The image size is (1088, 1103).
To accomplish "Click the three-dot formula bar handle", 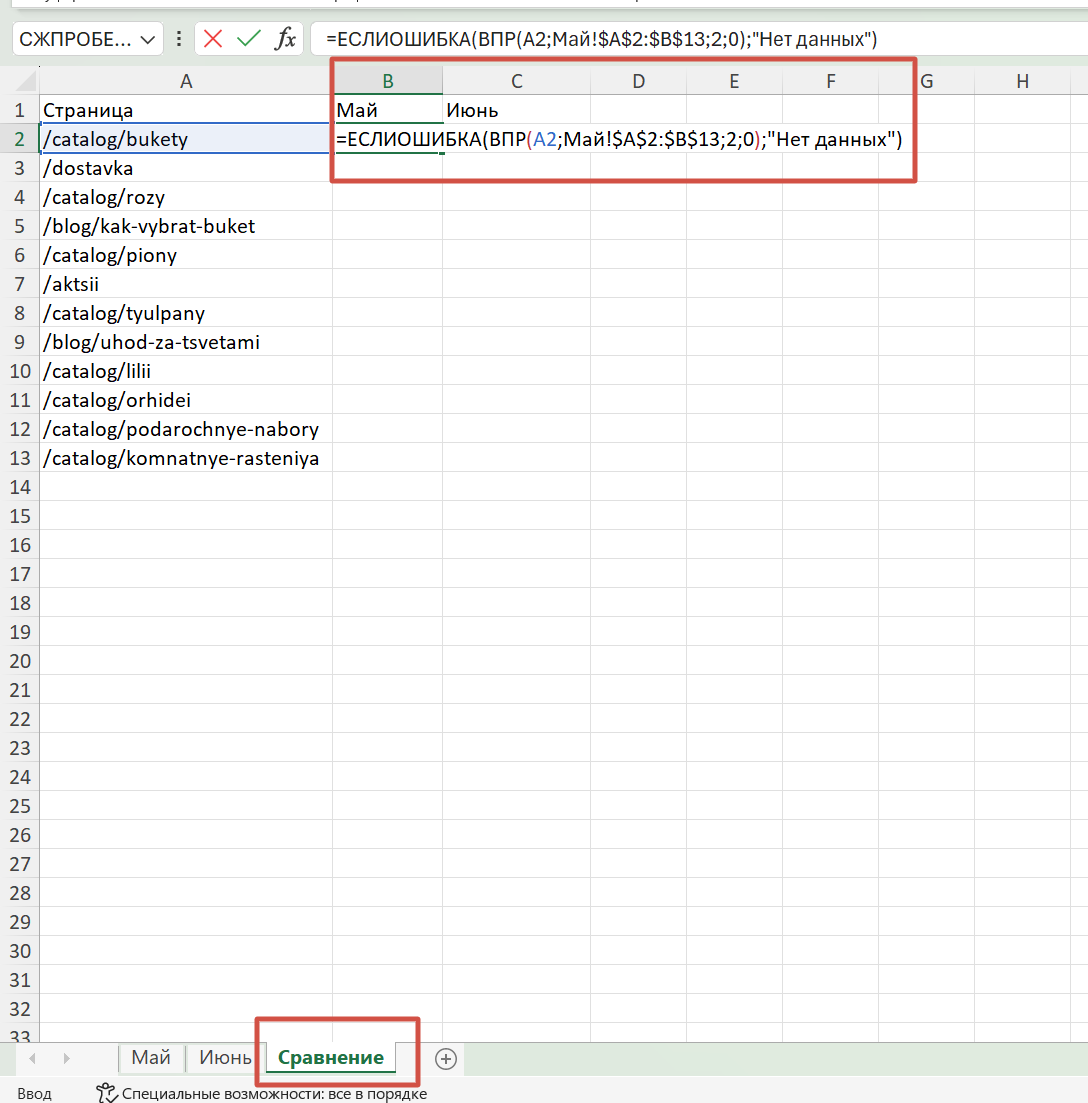I will tap(179, 39).
